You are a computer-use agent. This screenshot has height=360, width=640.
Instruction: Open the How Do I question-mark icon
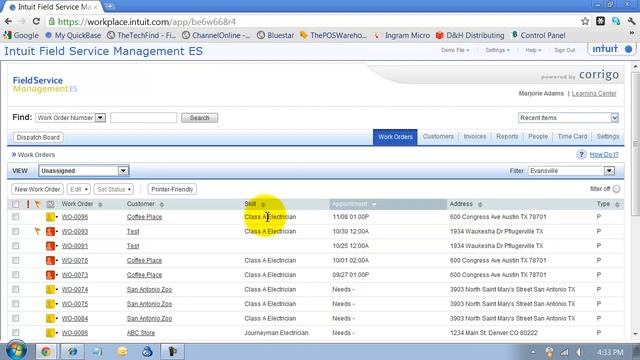pos(581,154)
